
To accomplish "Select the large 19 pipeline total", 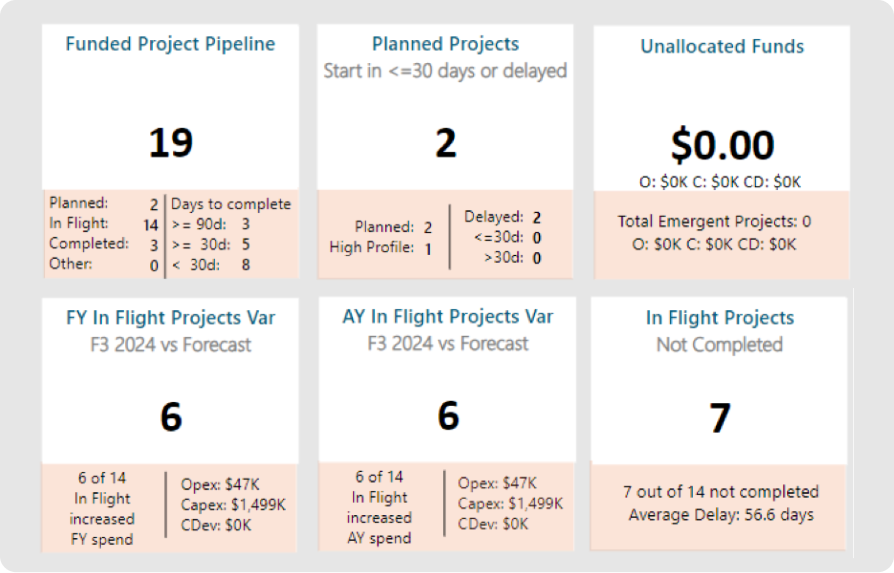I will click(170, 144).
